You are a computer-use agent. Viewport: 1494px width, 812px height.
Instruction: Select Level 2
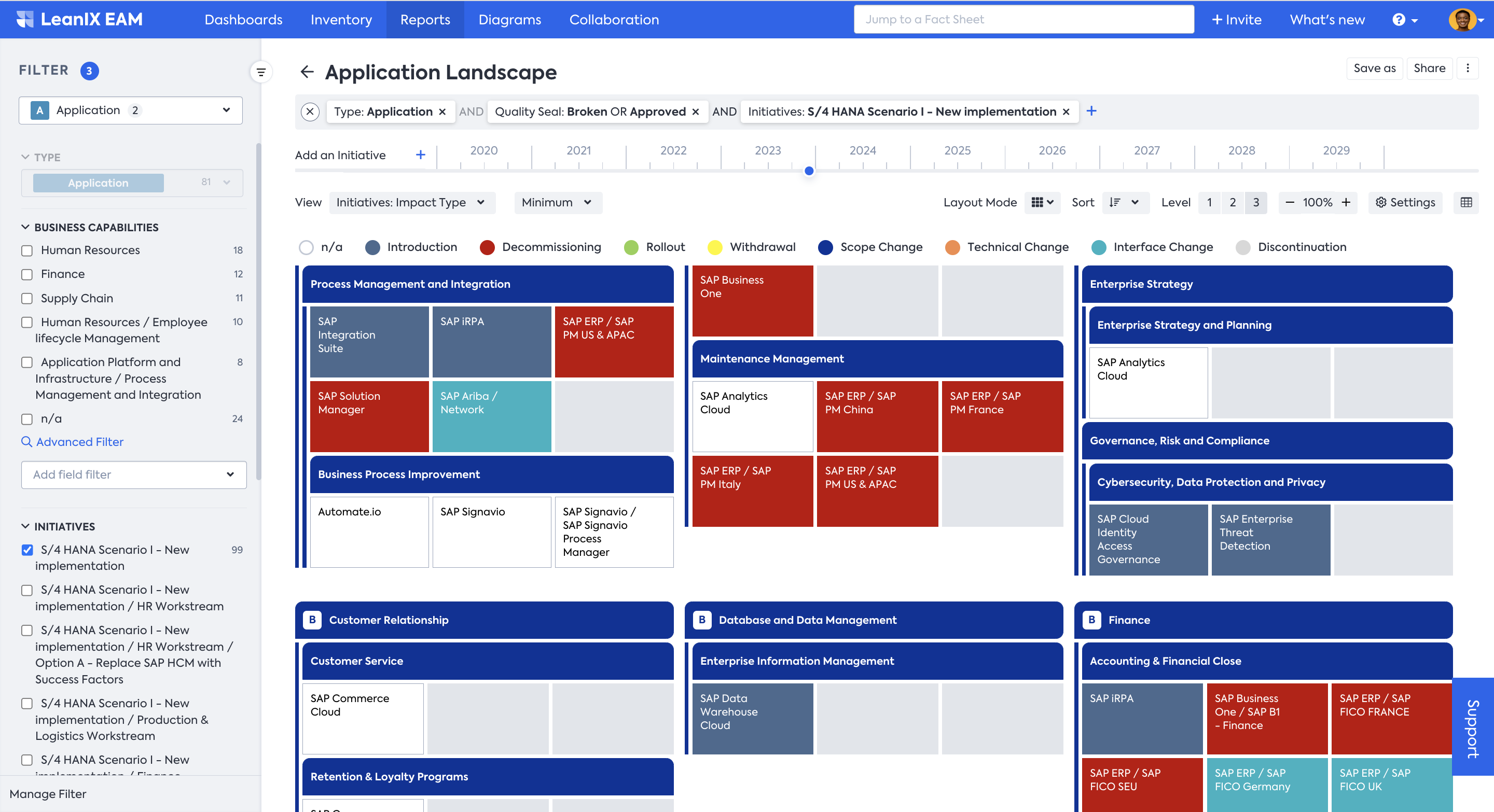(1233, 202)
